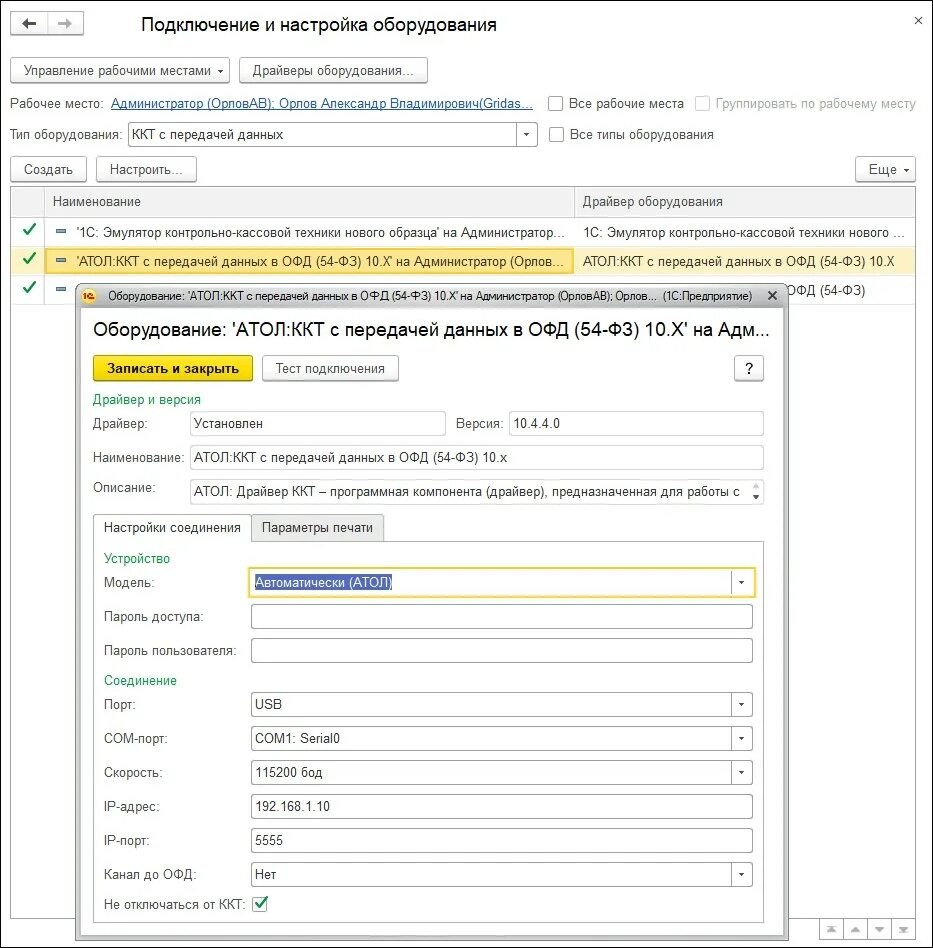
Task: Open the Порт dropdown showing USB
Action: pos(741,704)
